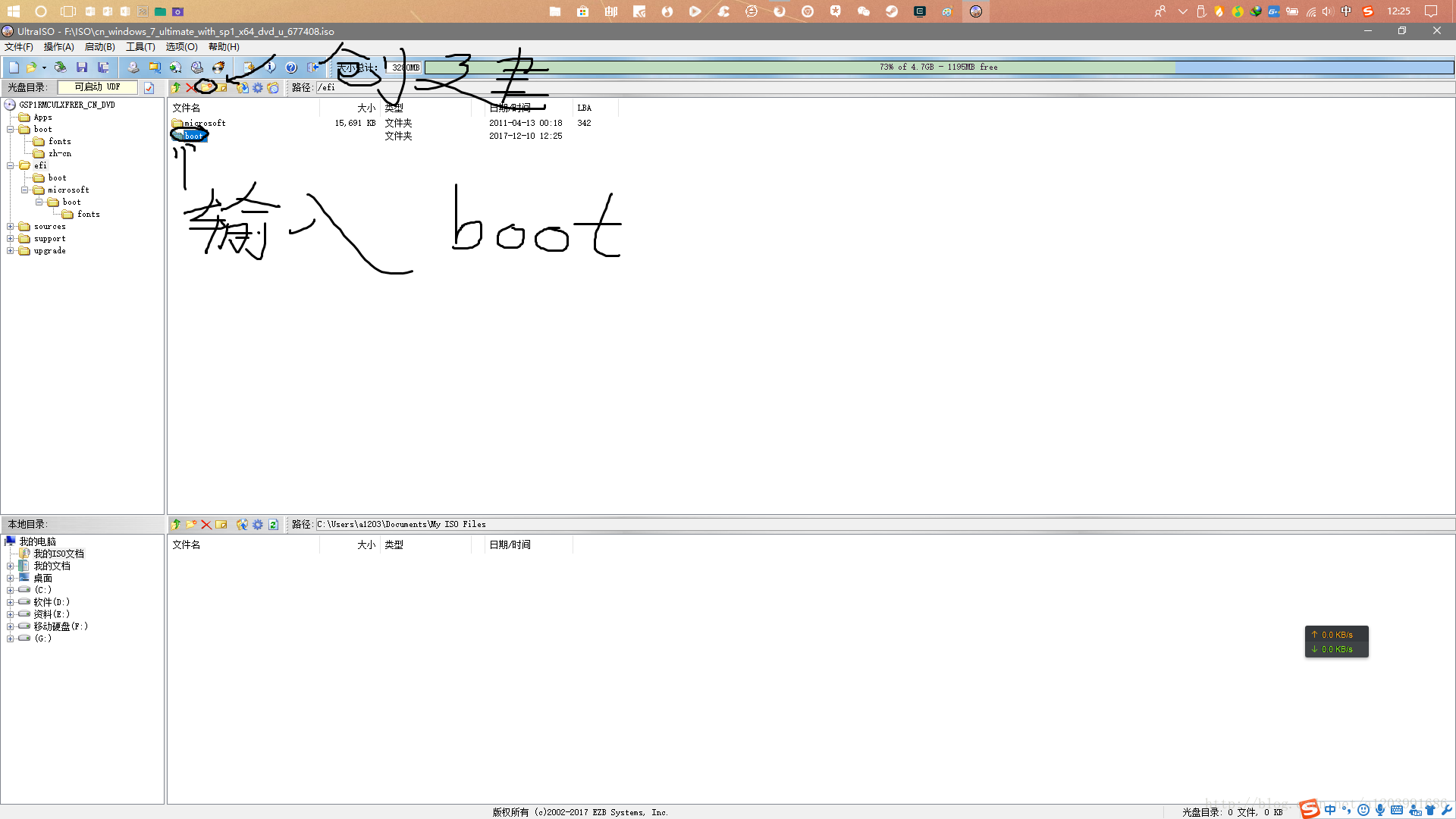1456x819 pixels.
Task: Click the disc capacity usage bar
Action: pyautogui.click(x=938, y=67)
